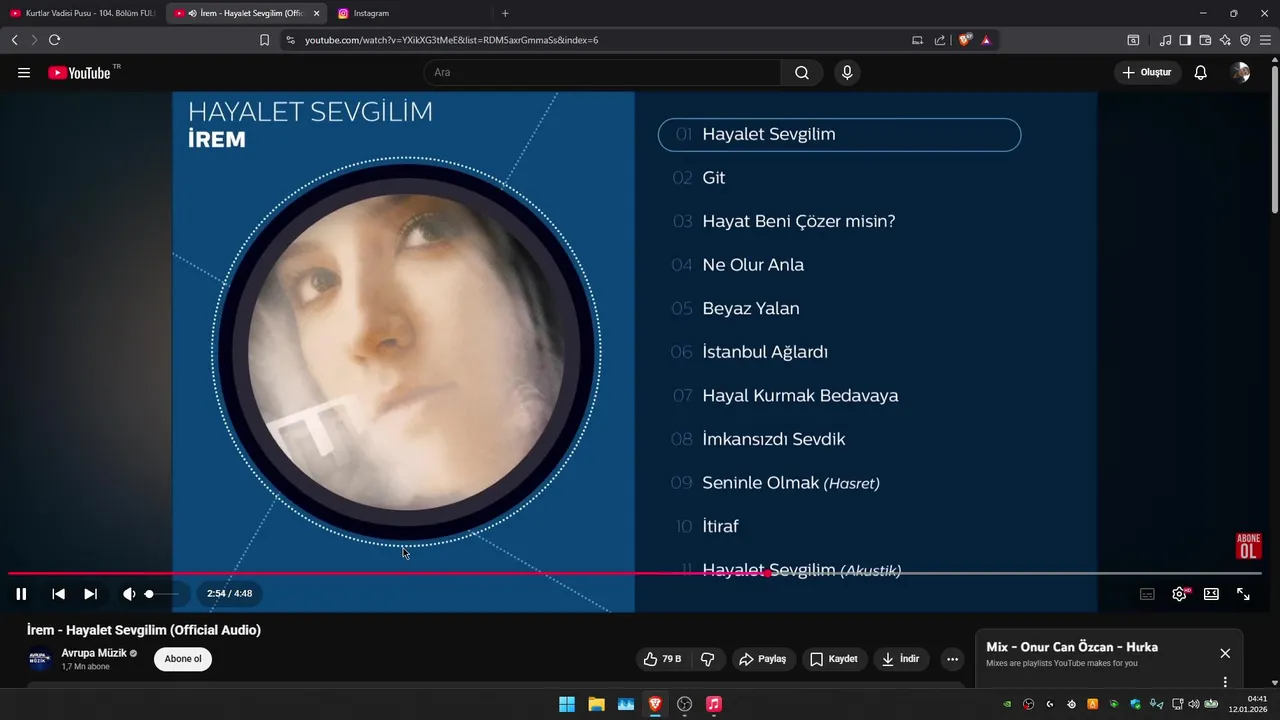Open Brave Wallet icon

(1205, 40)
